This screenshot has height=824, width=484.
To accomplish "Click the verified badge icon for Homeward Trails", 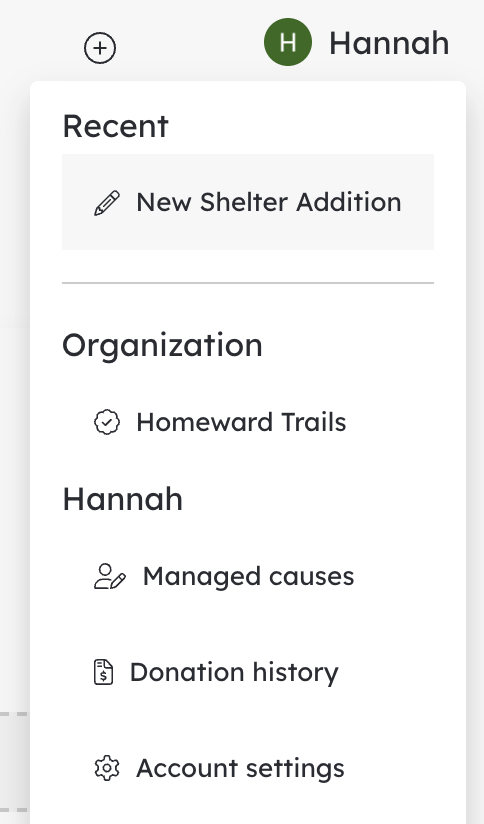I will pyautogui.click(x=107, y=423).
